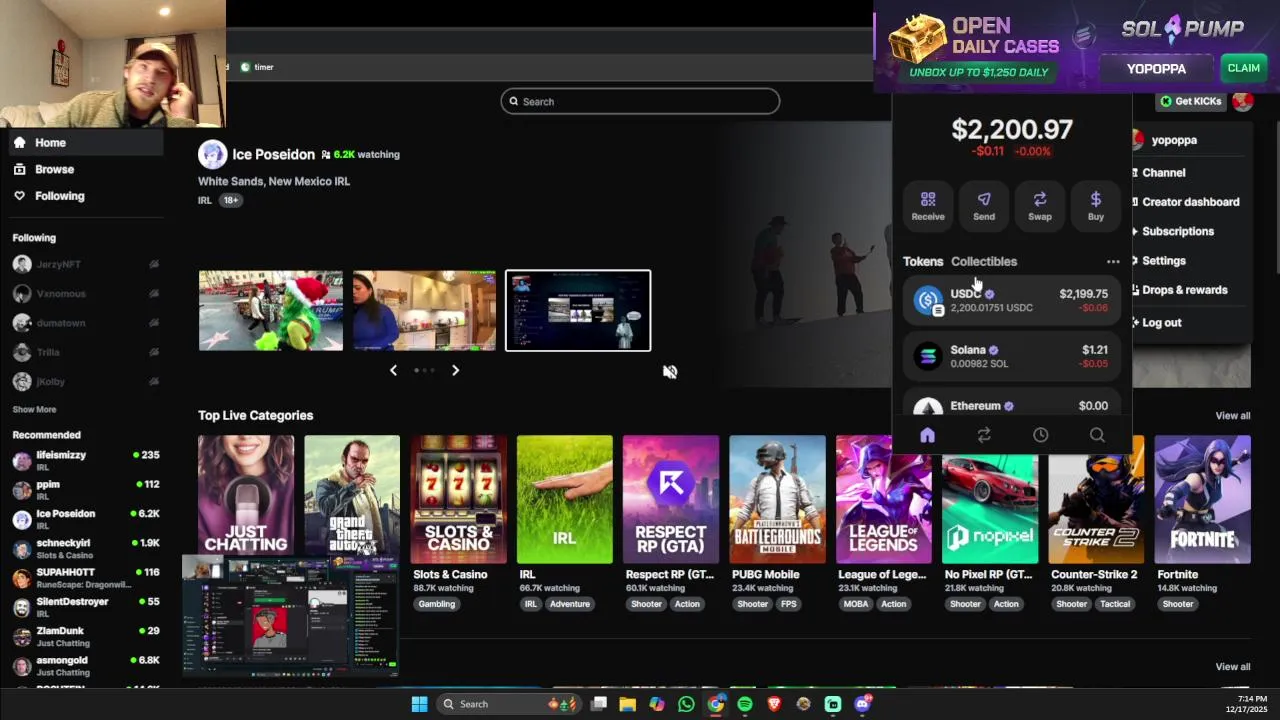
Task: Open wallet swap tab icon in bottom bar
Action: point(984,435)
